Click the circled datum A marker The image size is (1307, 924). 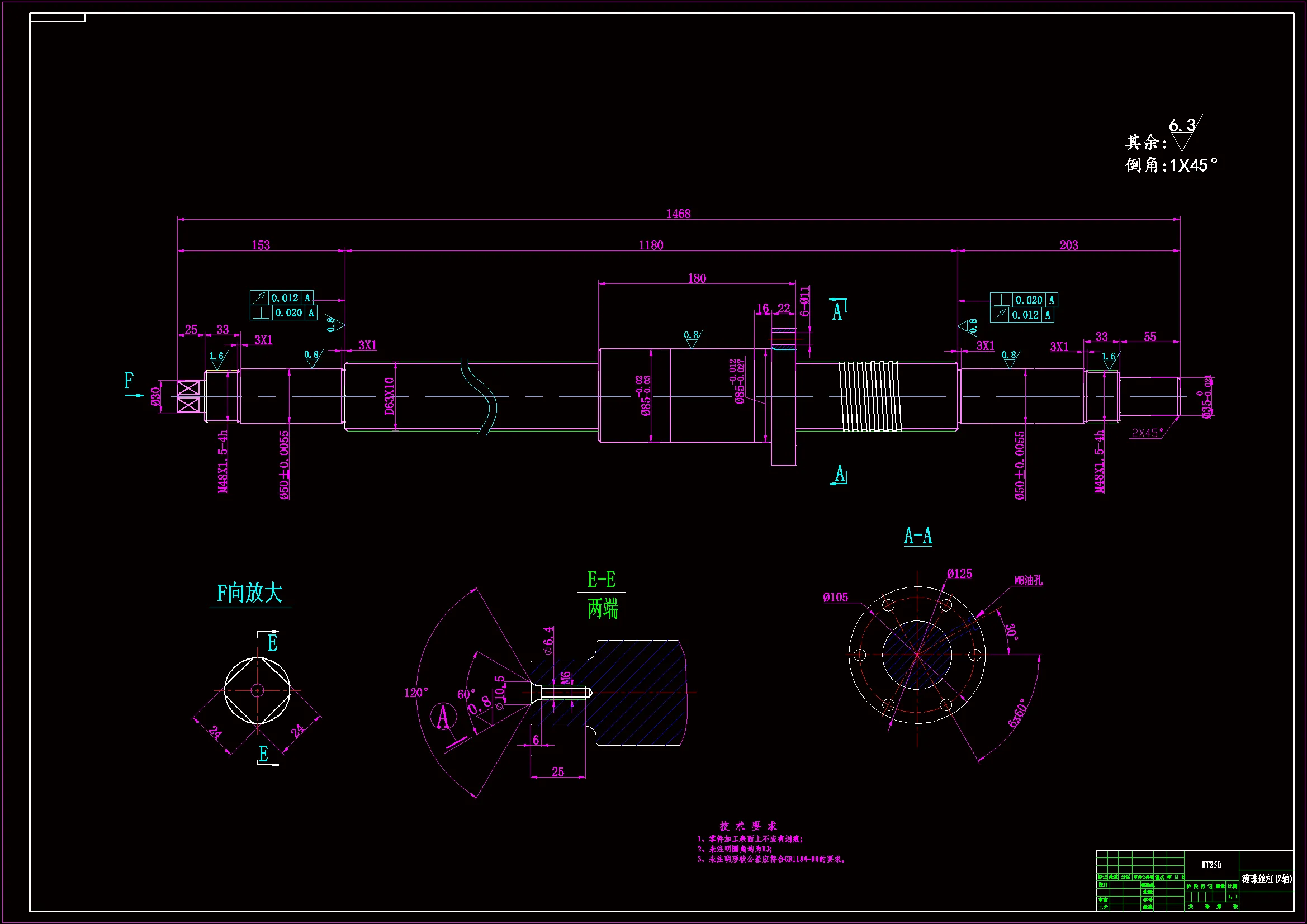click(443, 716)
